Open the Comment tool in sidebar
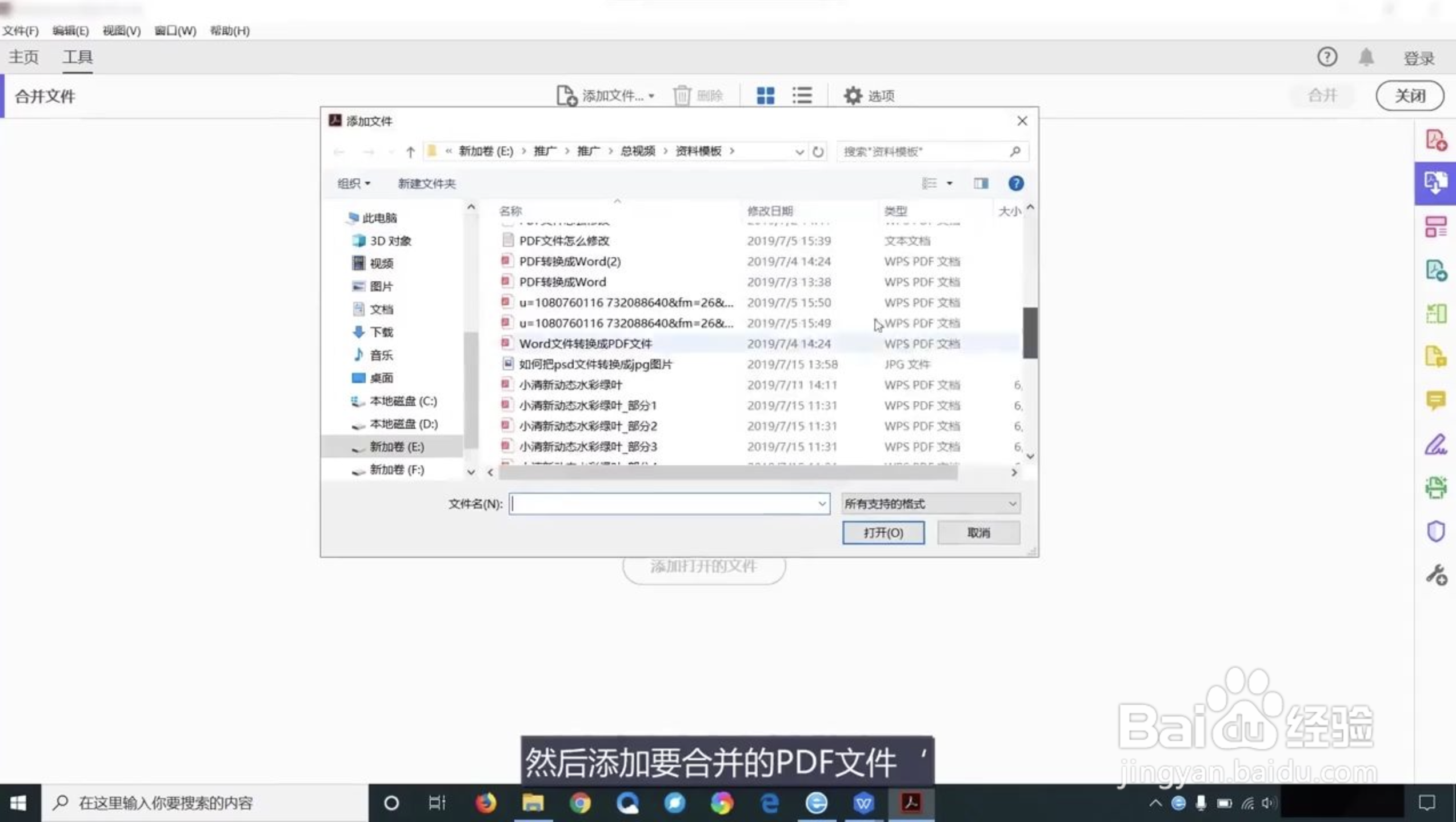 point(1436,400)
